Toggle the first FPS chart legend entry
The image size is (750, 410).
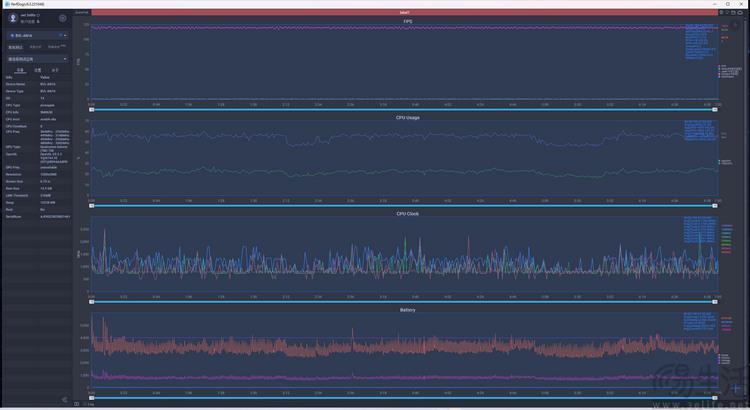pyautogui.click(x=720, y=66)
